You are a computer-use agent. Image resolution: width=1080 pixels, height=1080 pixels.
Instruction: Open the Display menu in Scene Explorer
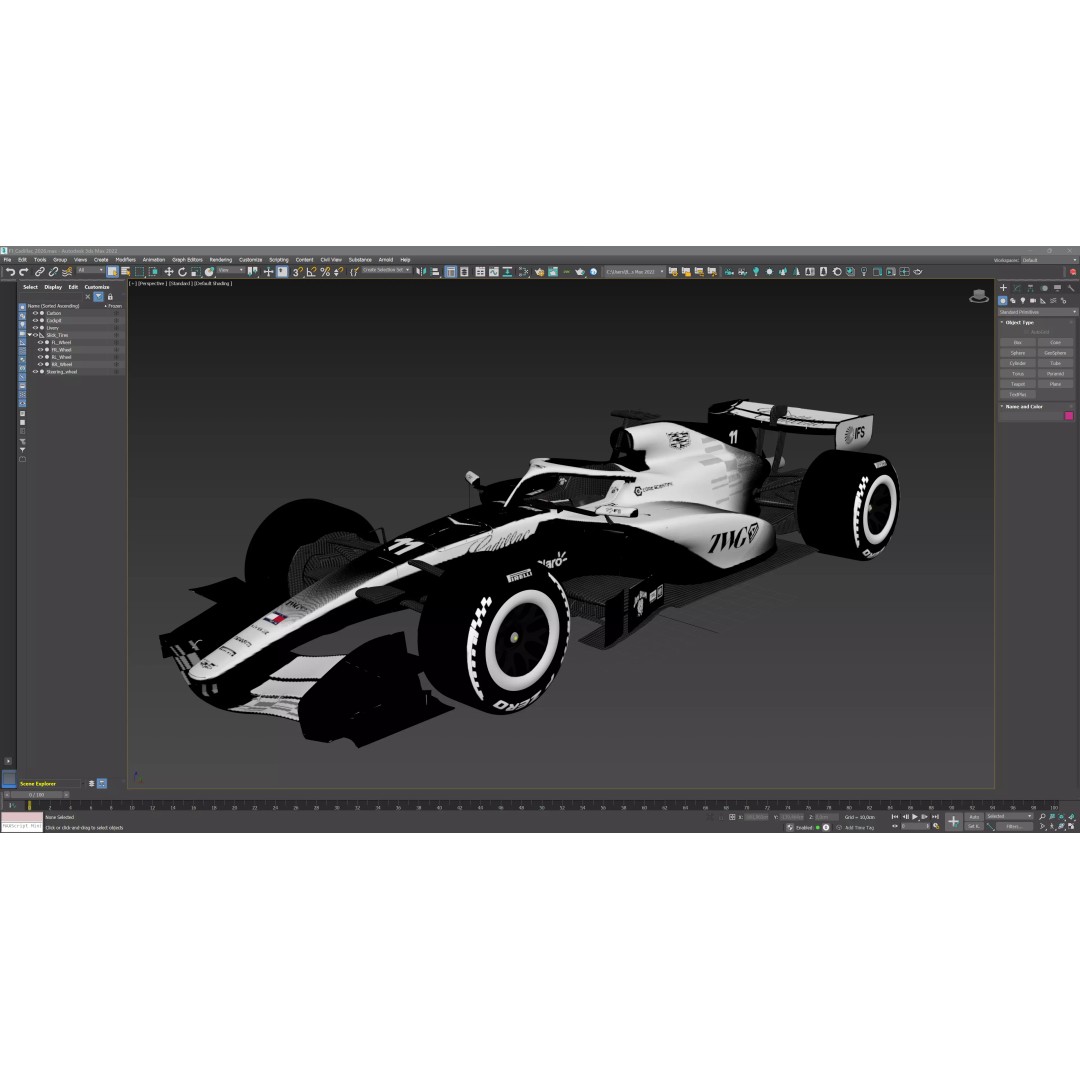tap(53, 287)
